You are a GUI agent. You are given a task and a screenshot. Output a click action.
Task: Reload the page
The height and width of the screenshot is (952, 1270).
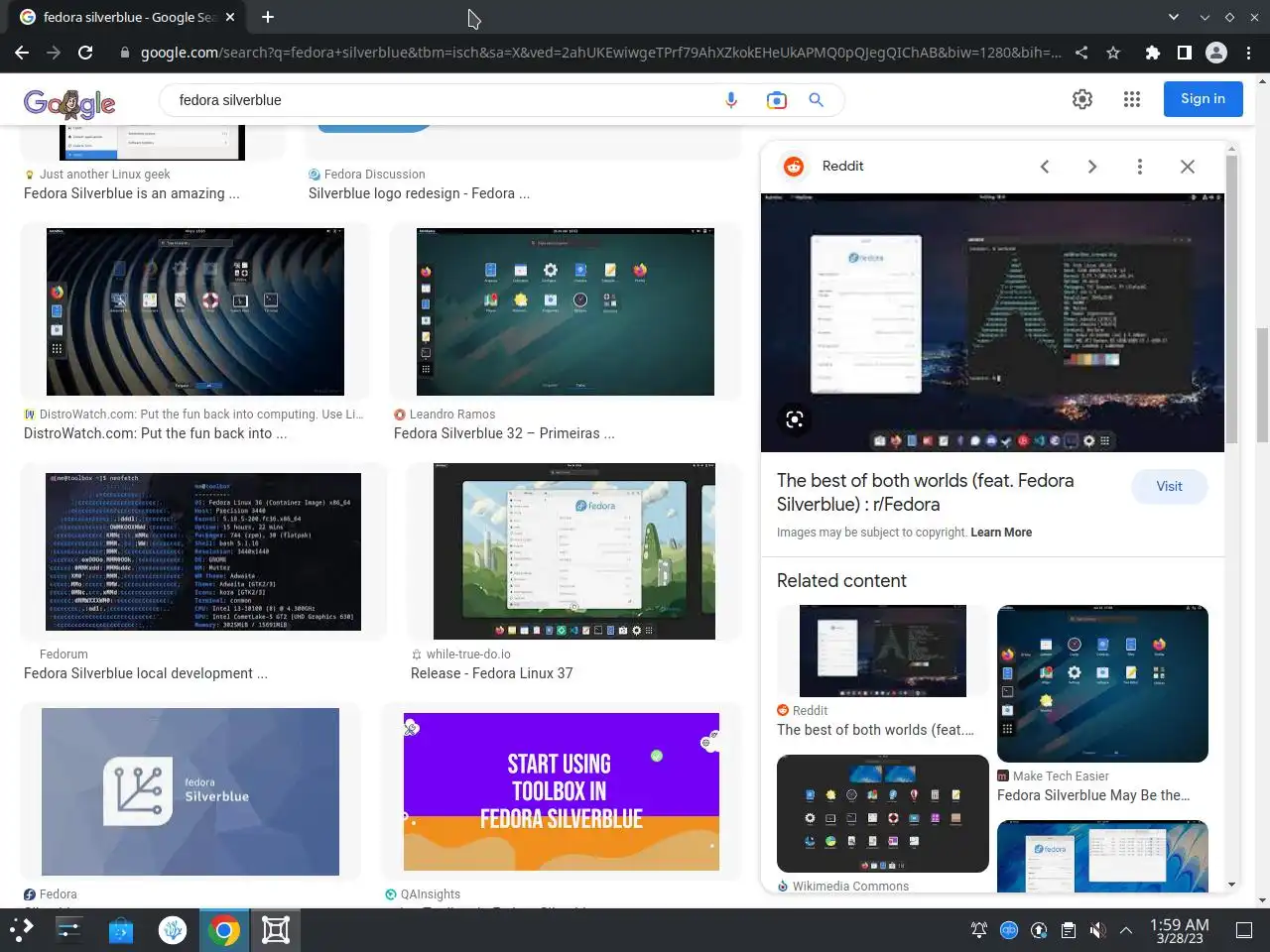[x=85, y=53]
